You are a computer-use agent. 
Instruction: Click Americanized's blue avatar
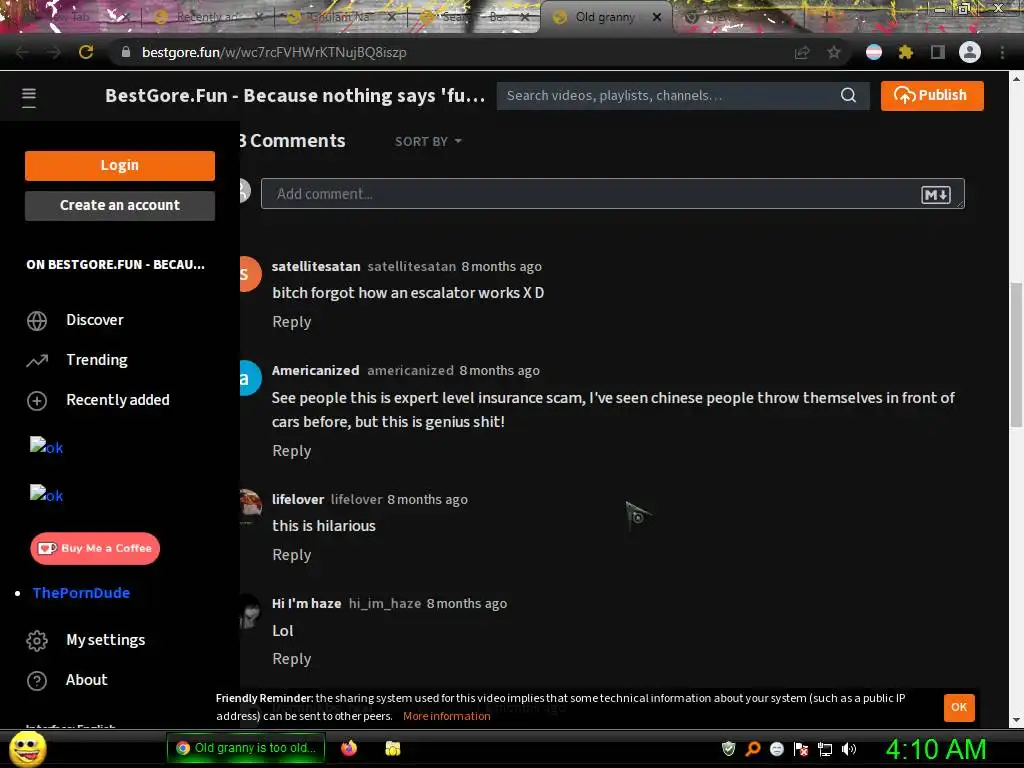249,378
